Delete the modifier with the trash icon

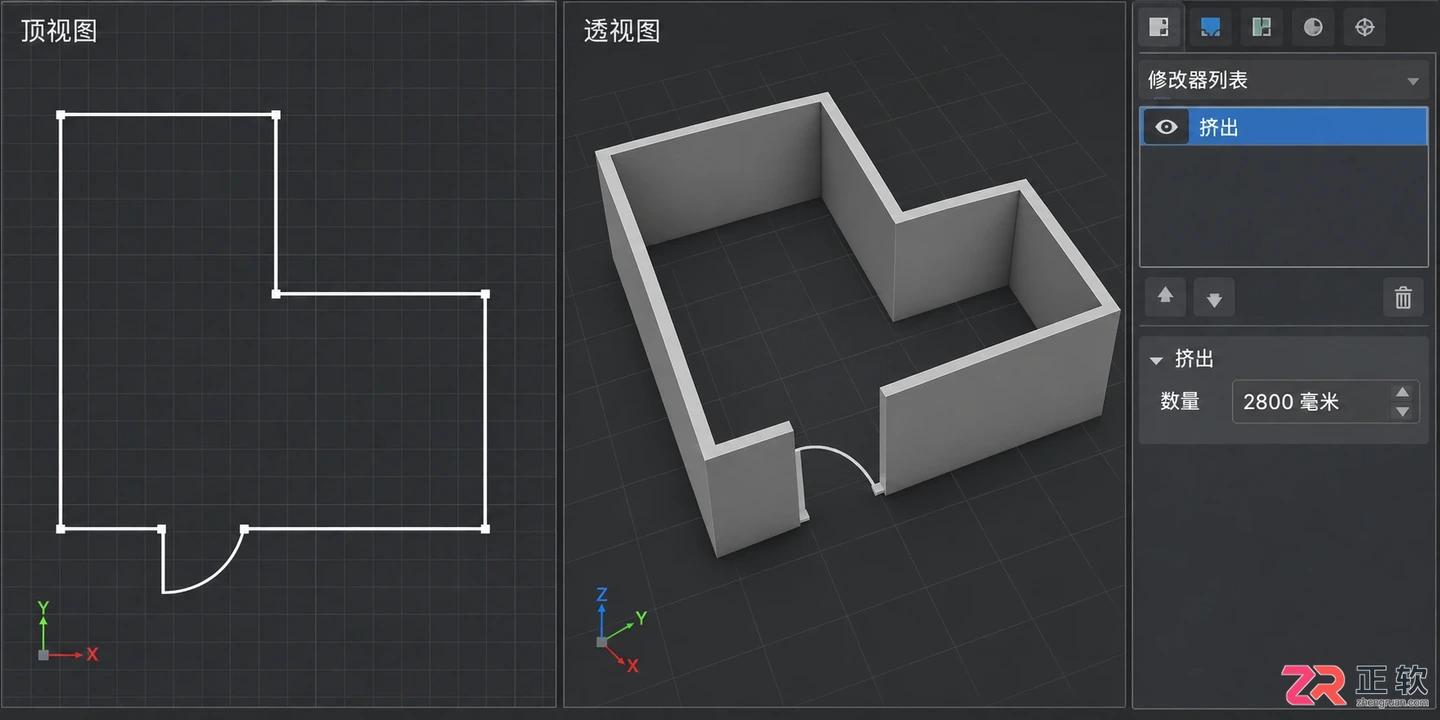(x=1403, y=297)
